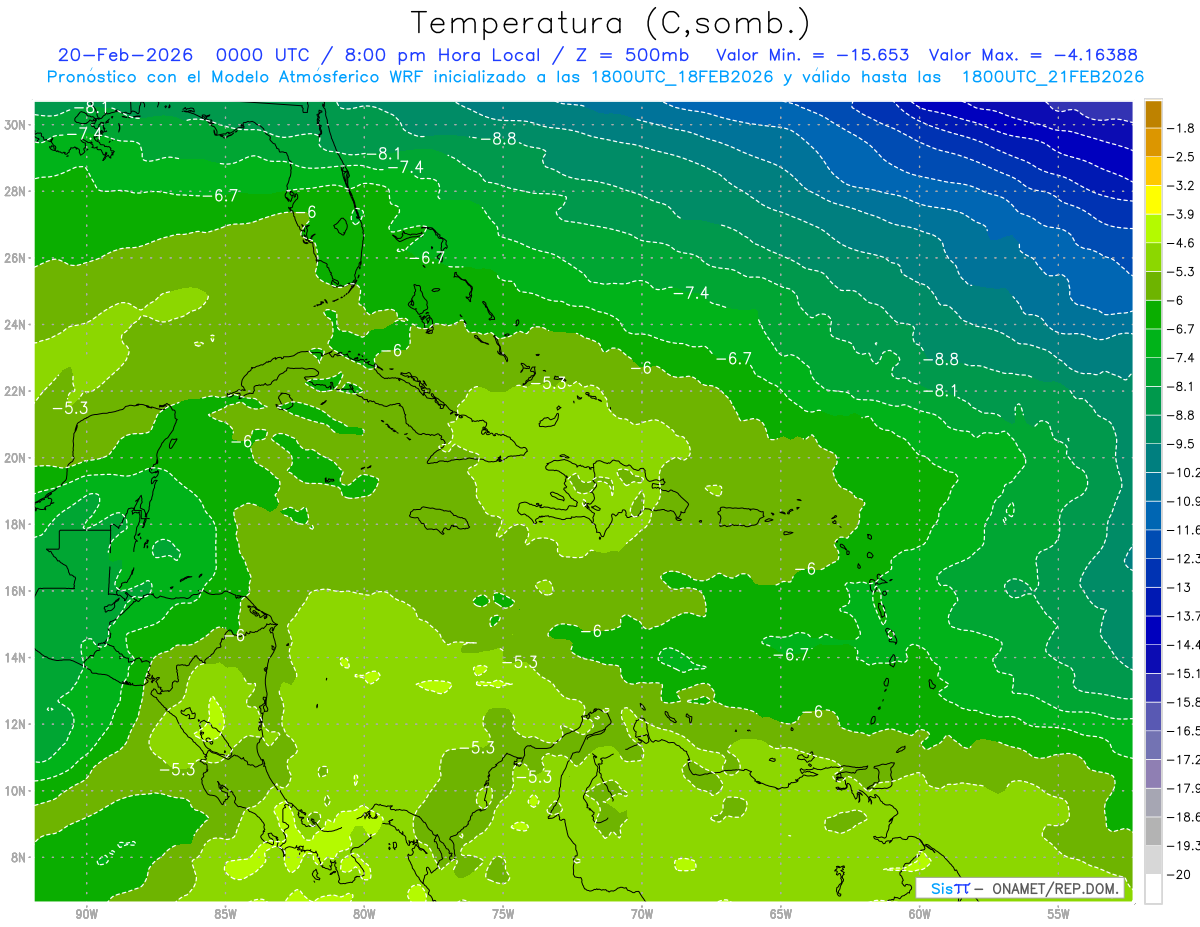This screenshot has width=1200, height=927.
Task: Click the "Sisπ" logo text
Action: click(x=950, y=888)
